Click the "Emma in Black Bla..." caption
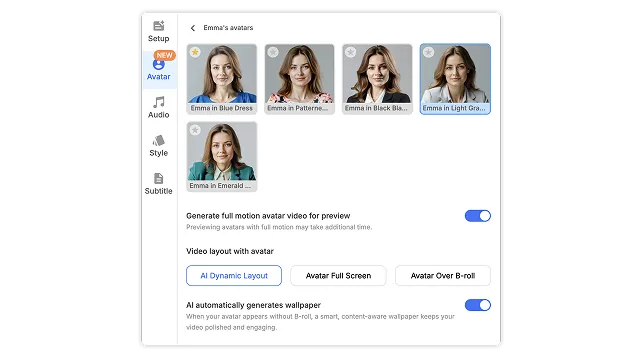The height and width of the screenshot is (360, 640). (x=376, y=108)
